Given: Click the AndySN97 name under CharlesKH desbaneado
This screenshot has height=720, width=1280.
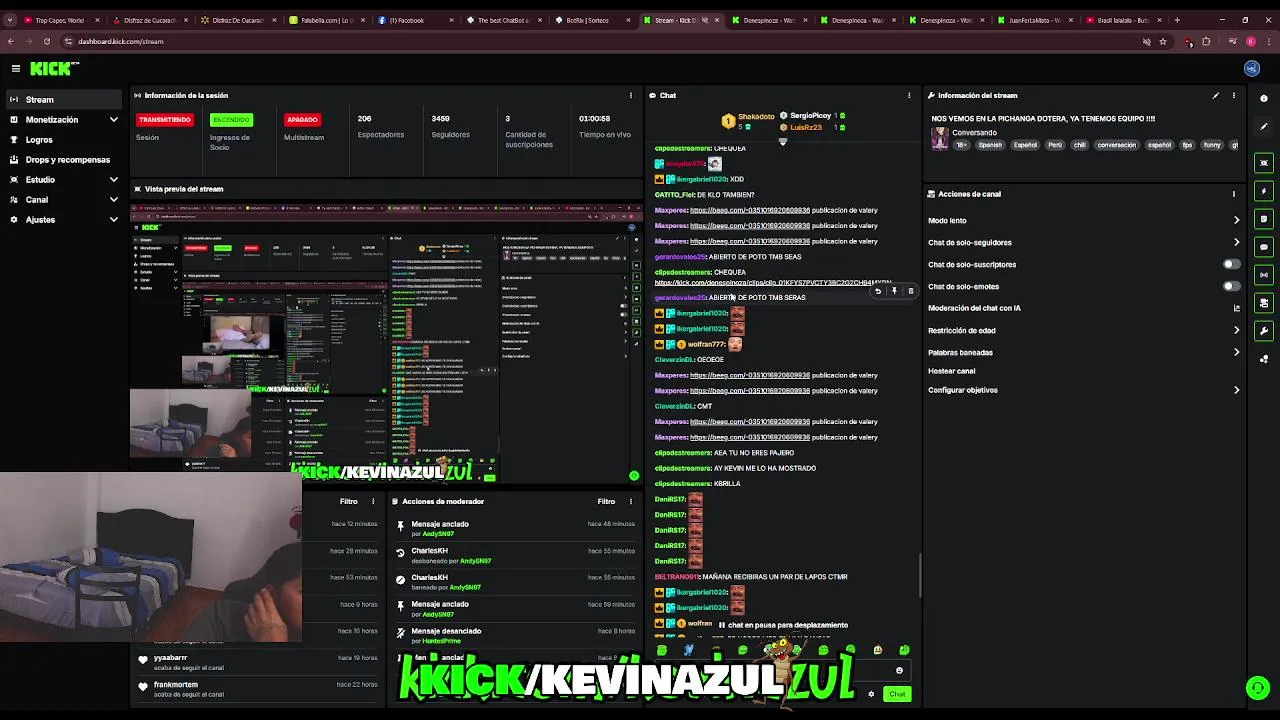Looking at the screenshot, I should point(475,561).
